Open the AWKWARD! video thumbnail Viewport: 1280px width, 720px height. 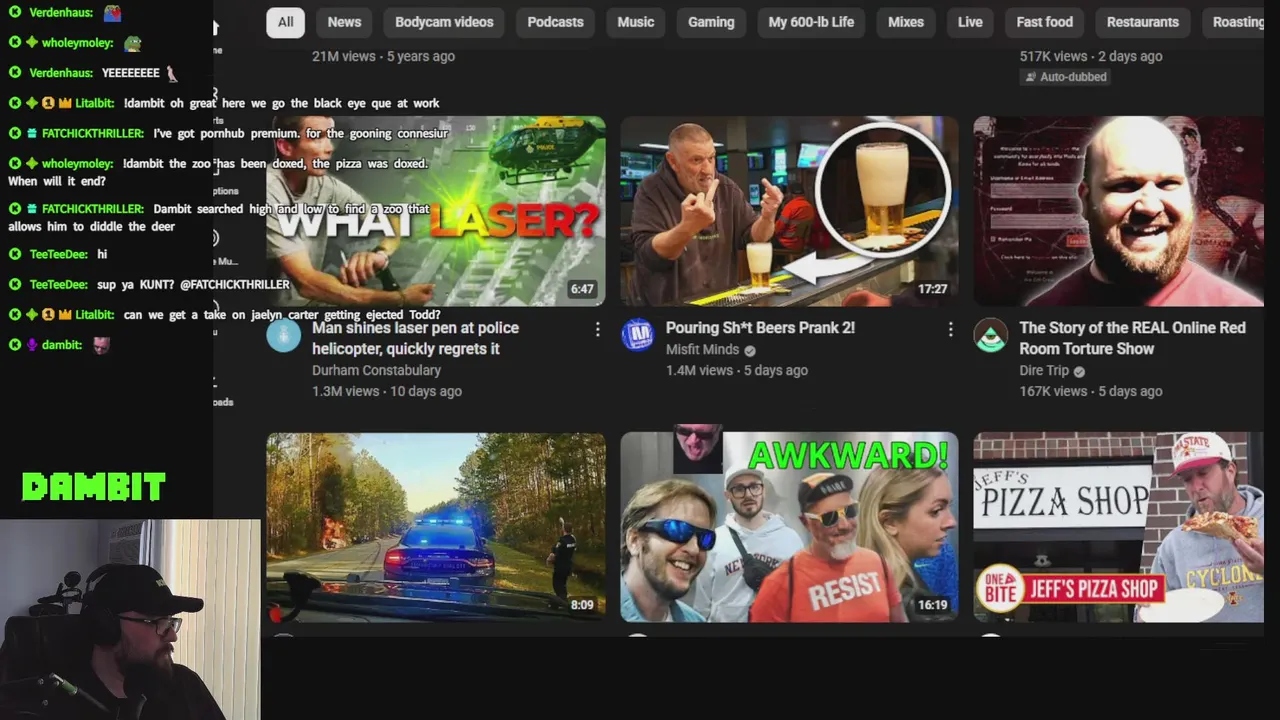[x=789, y=527]
